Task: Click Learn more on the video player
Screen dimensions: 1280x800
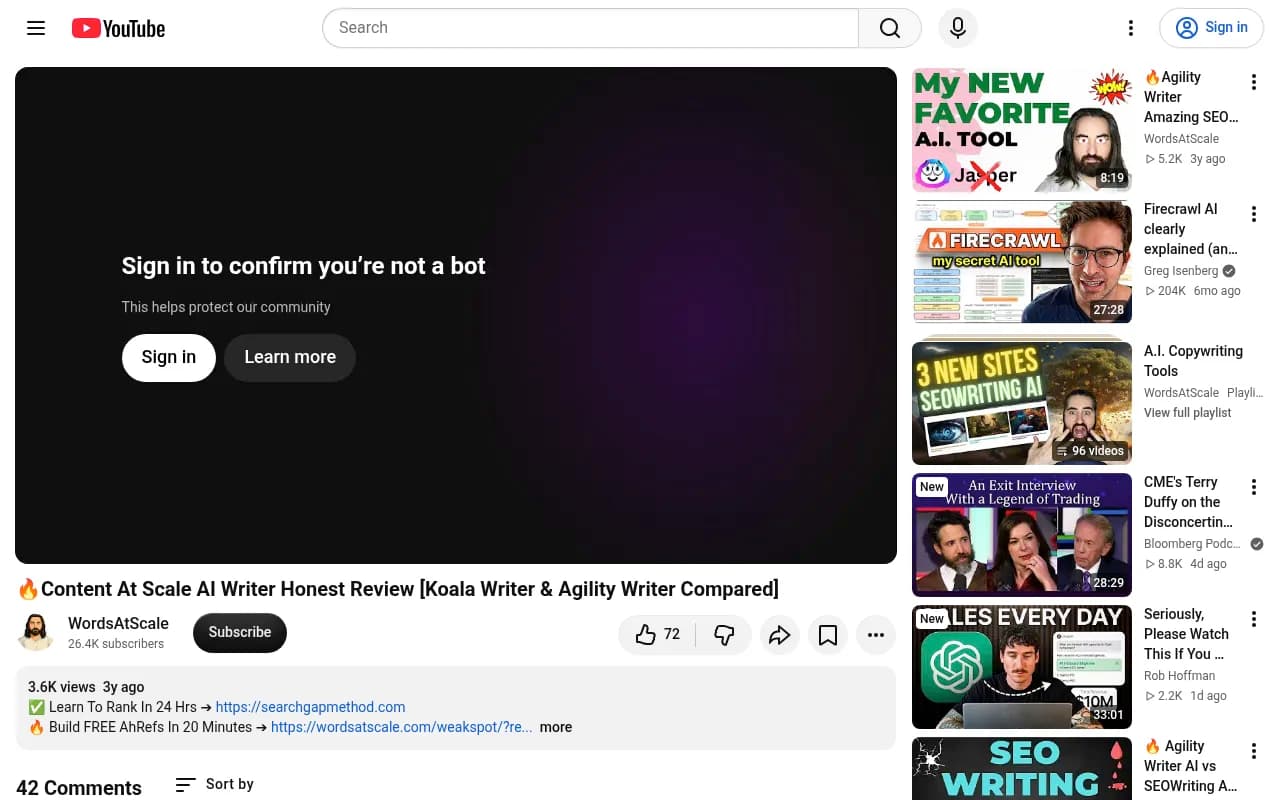Action: click(x=290, y=357)
